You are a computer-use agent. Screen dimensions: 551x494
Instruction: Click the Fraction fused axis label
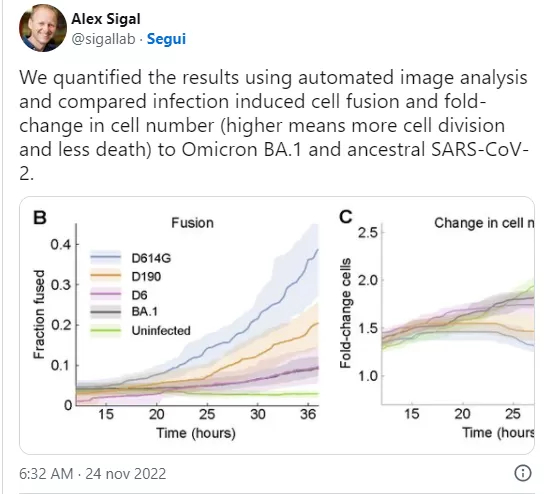(x=39, y=314)
